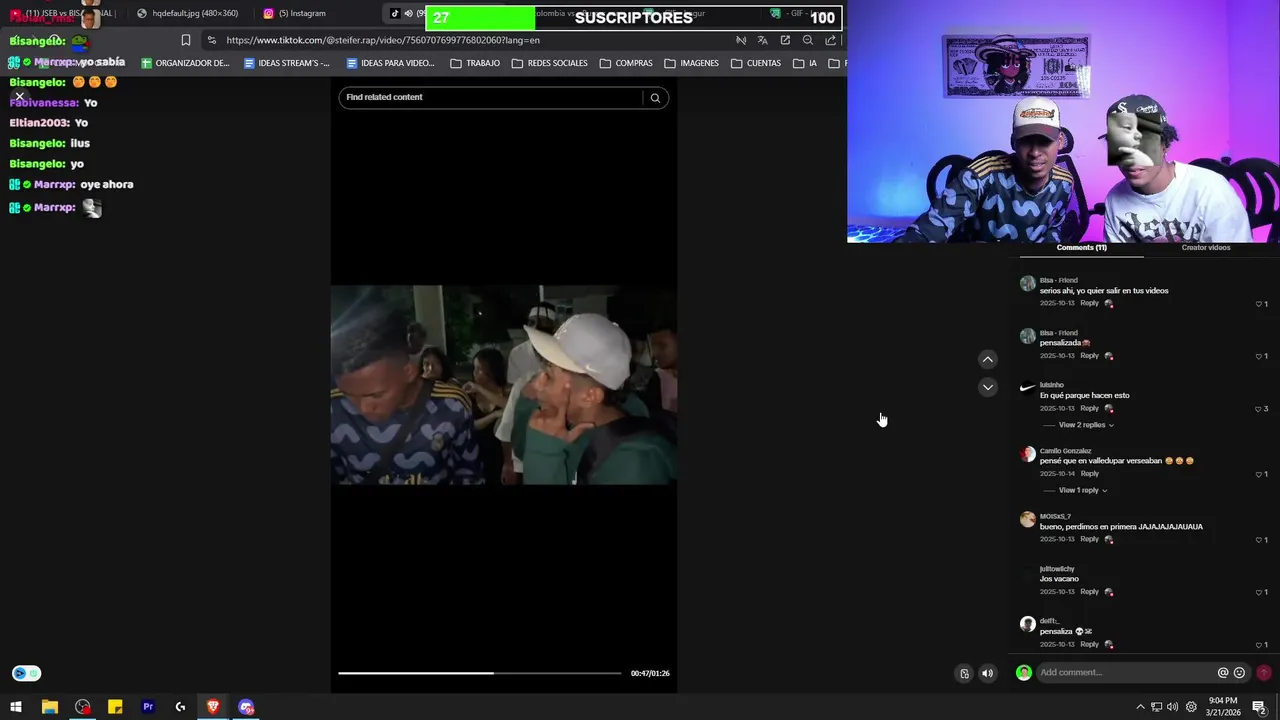1280x720 pixels.
Task: Open the Windows Start menu
Action: (16, 707)
